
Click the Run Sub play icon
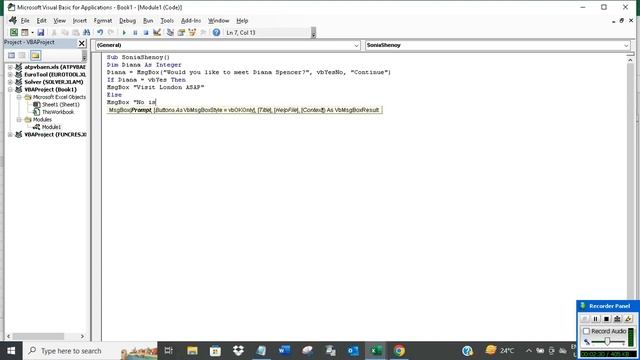[x=124, y=32]
